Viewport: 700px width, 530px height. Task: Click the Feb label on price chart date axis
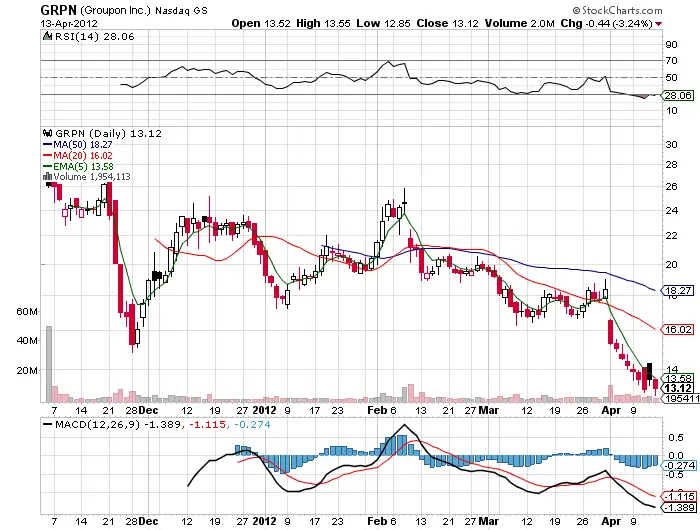point(377,410)
